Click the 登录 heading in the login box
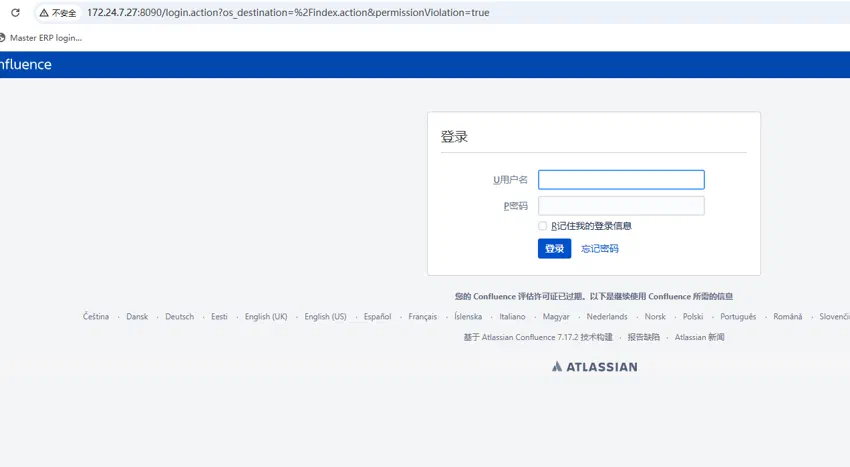This screenshot has height=467, width=850. [454, 137]
